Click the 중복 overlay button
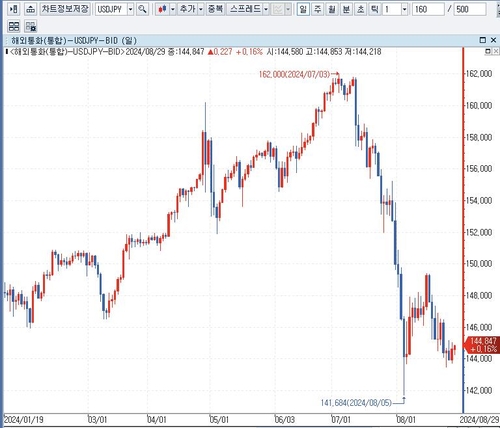The height and width of the screenshot is (428, 500). (x=215, y=9)
